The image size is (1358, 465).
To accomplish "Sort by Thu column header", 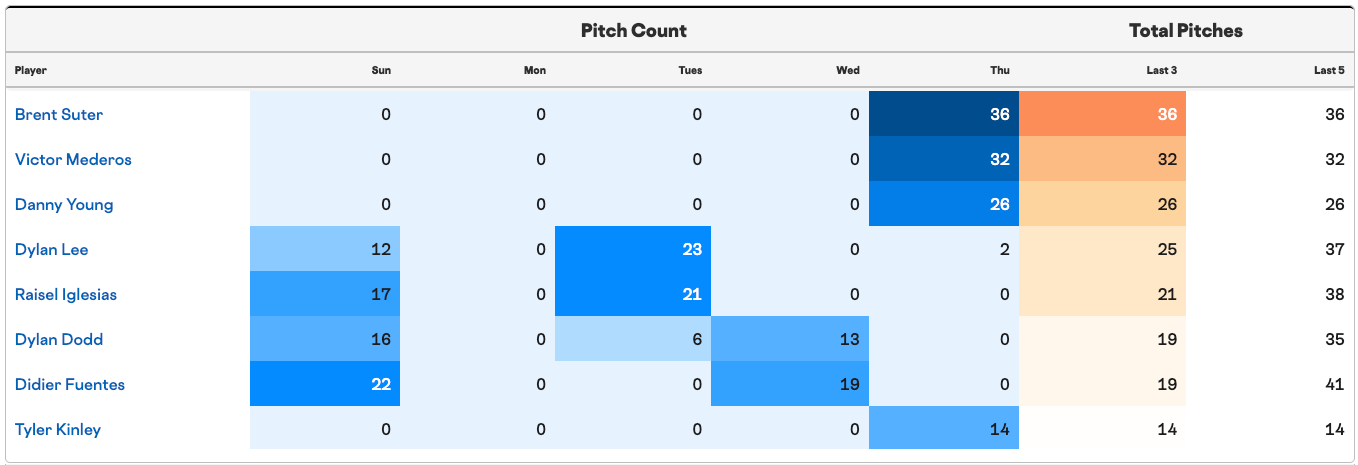I will click(x=1000, y=70).
